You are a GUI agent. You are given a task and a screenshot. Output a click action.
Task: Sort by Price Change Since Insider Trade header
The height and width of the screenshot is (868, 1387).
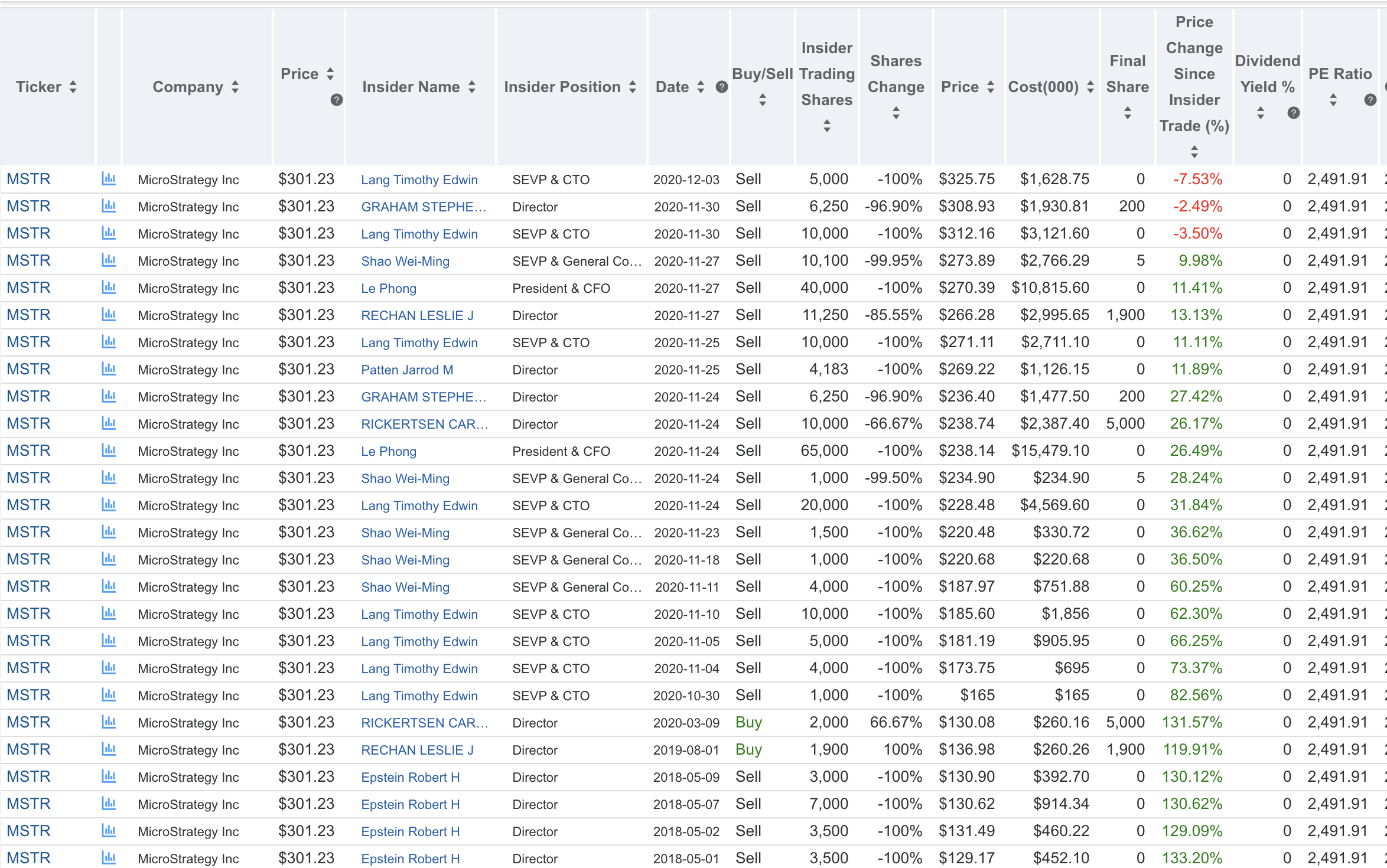click(x=1194, y=152)
